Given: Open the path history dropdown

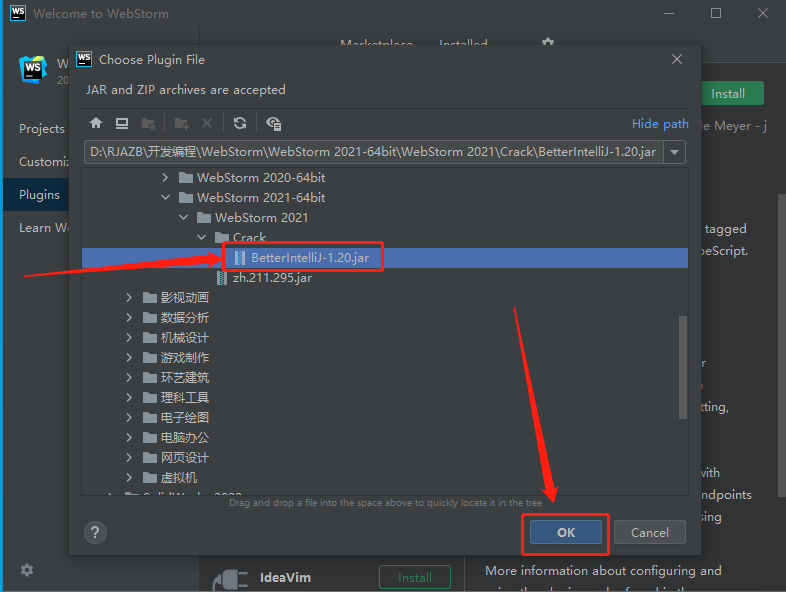Looking at the screenshot, I should point(675,152).
